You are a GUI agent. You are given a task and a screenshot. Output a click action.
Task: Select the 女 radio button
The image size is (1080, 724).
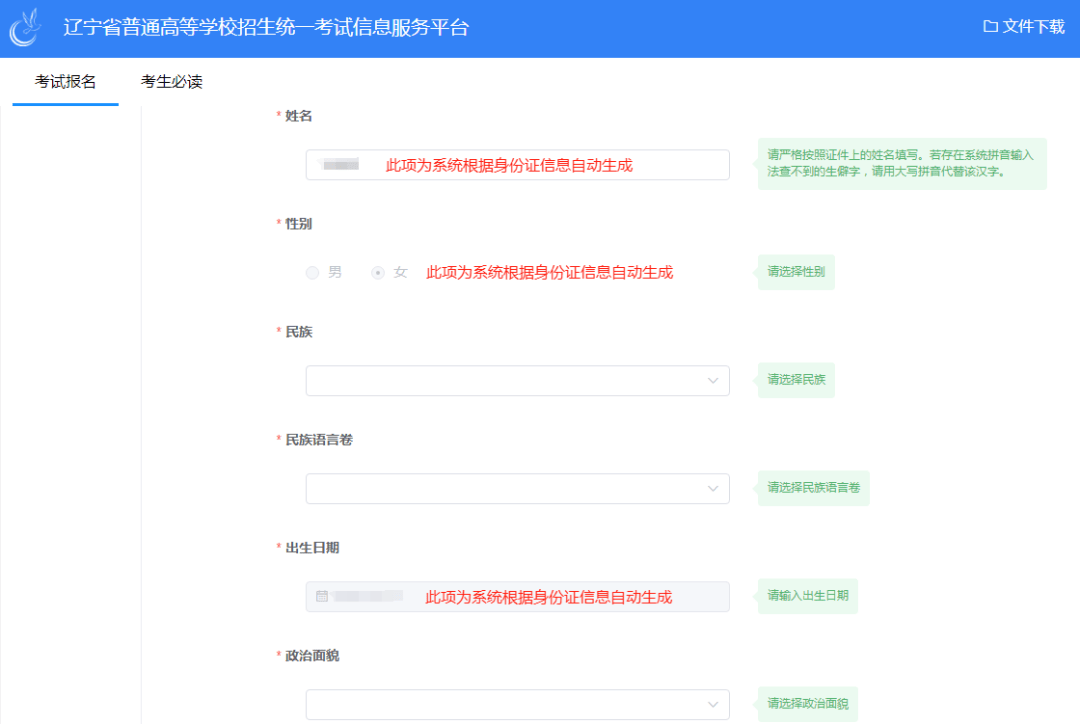tap(378, 272)
